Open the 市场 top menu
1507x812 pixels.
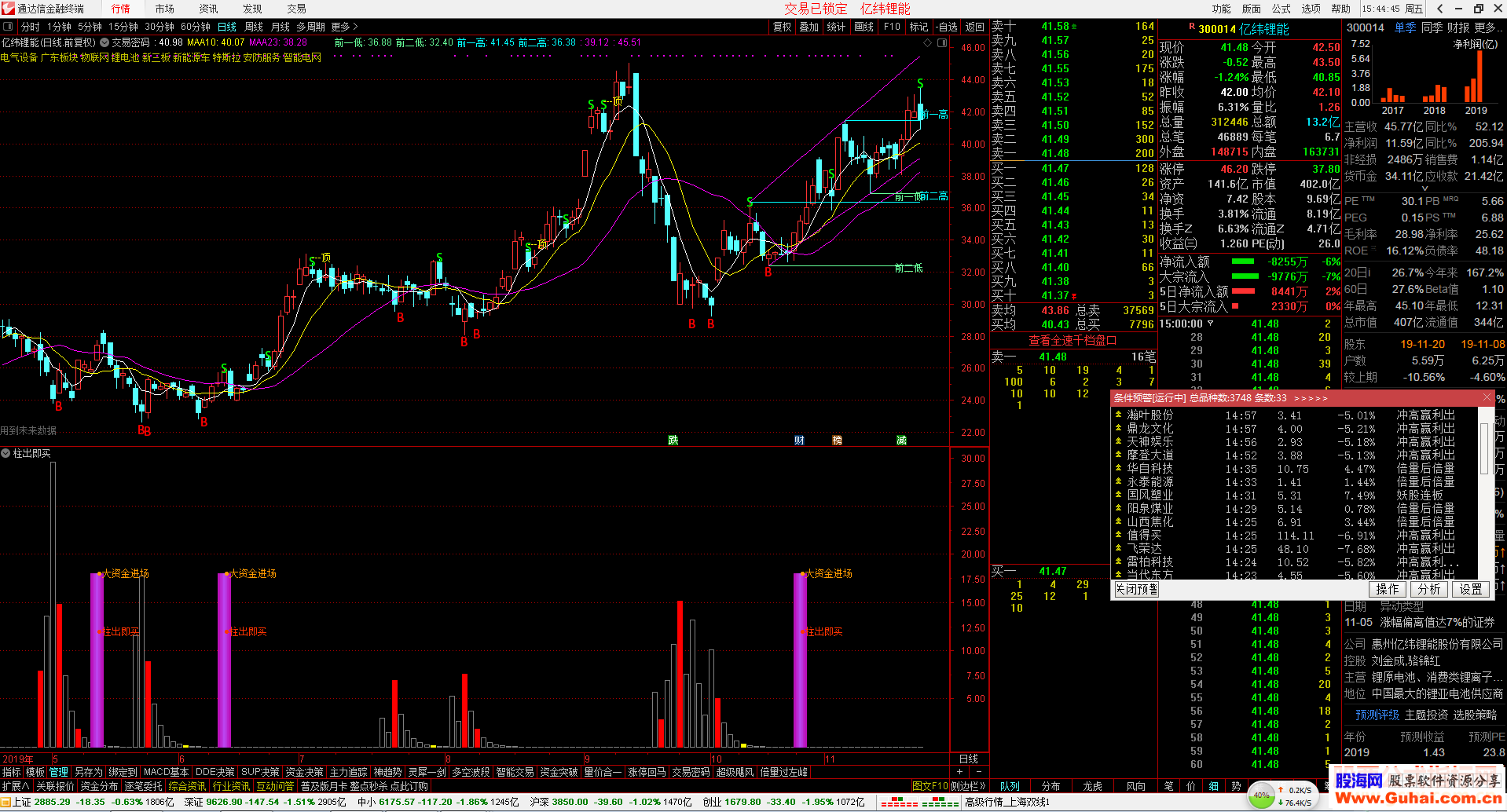165,9
